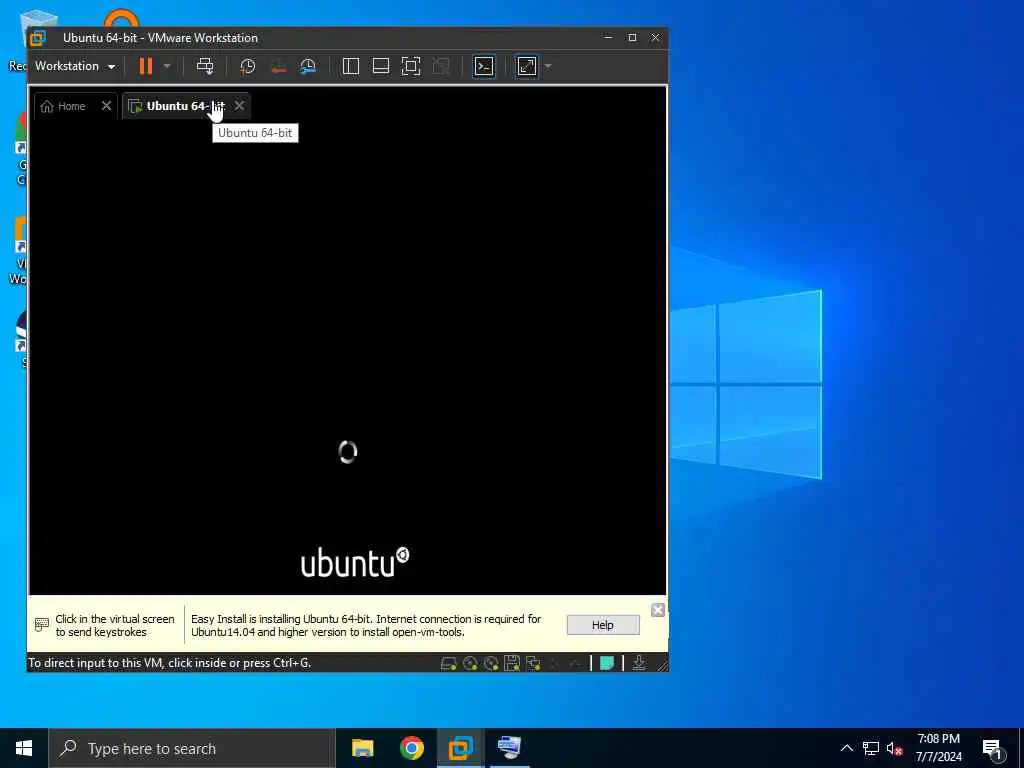Click the muted volume tray icon
This screenshot has width=1024, height=768.
(x=895, y=748)
